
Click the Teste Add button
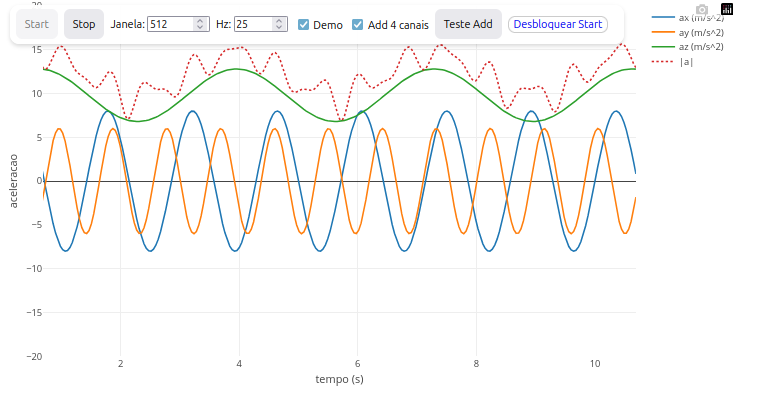[x=468, y=24]
